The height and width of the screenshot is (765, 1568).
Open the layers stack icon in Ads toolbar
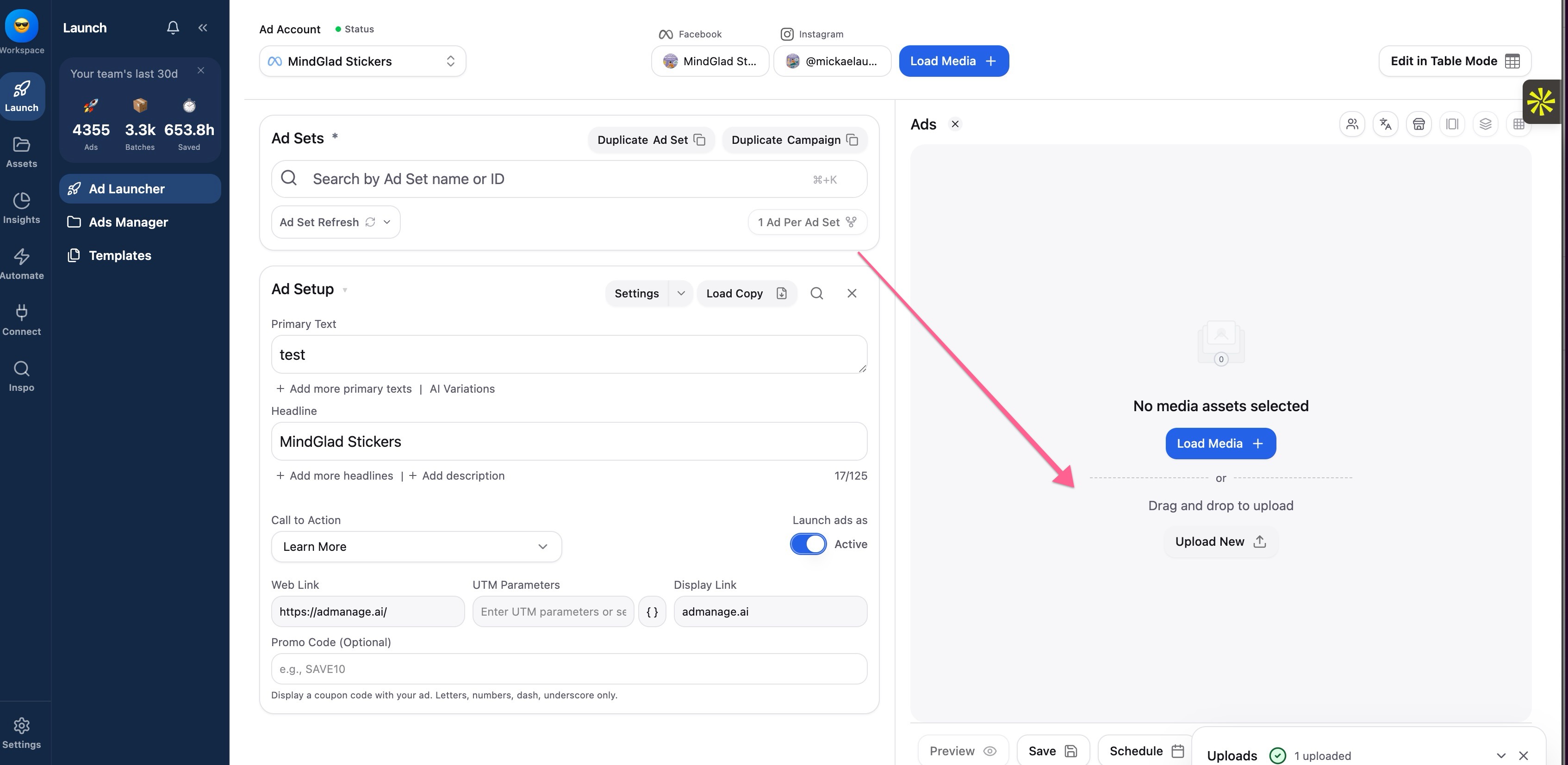(1485, 124)
